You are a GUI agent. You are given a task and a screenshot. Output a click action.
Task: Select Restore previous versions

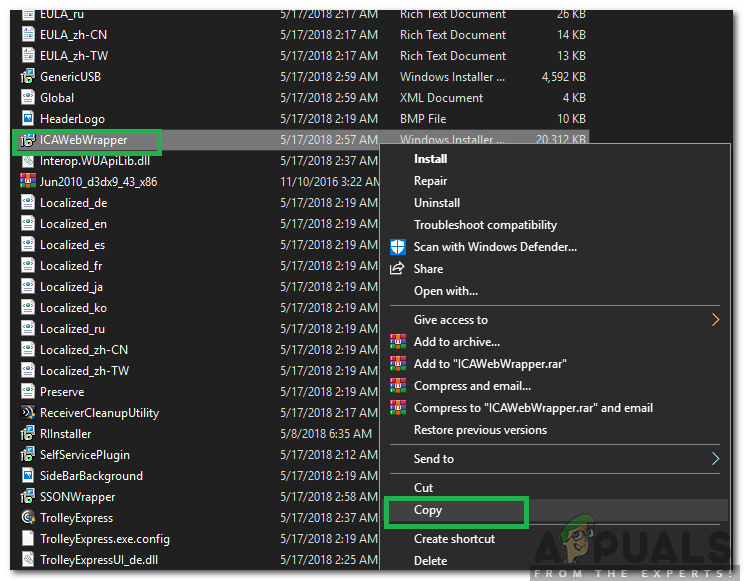480,430
